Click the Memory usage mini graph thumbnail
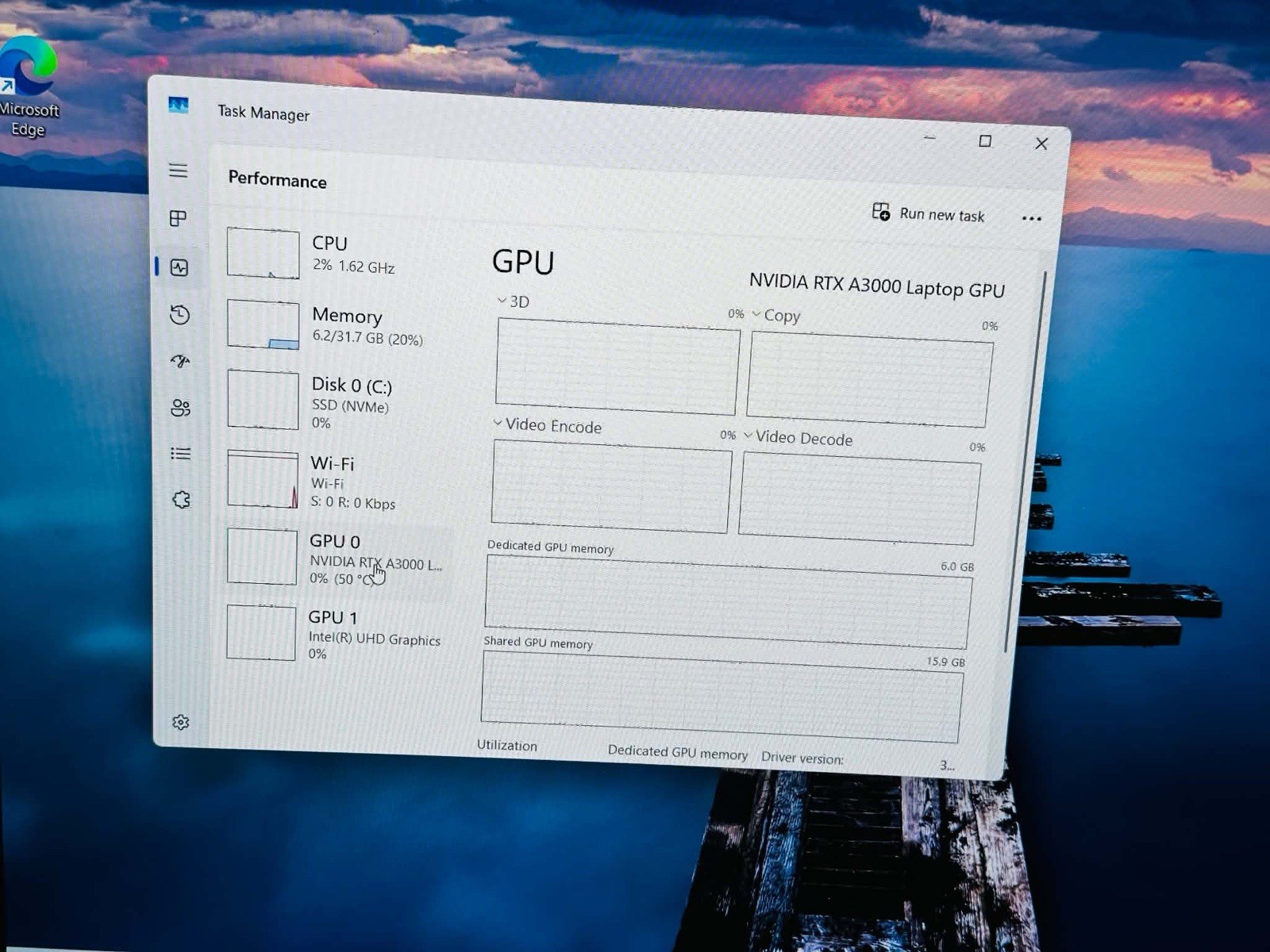Viewport: 1270px width, 952px height. 264,324
